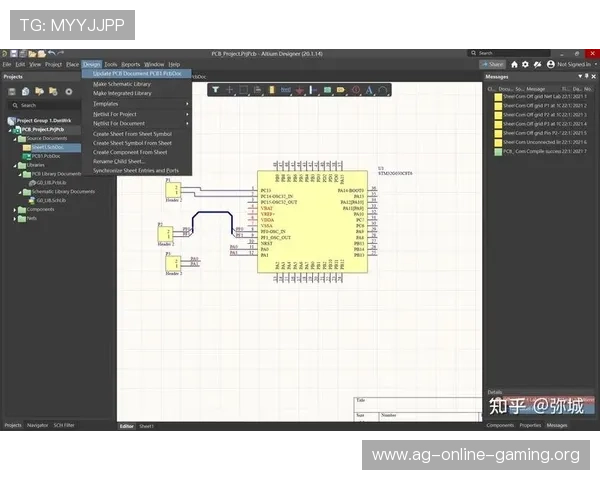Choose the rectangle select tool in the Active Bar
Screen dimensions: 600x480
[243, 90]
